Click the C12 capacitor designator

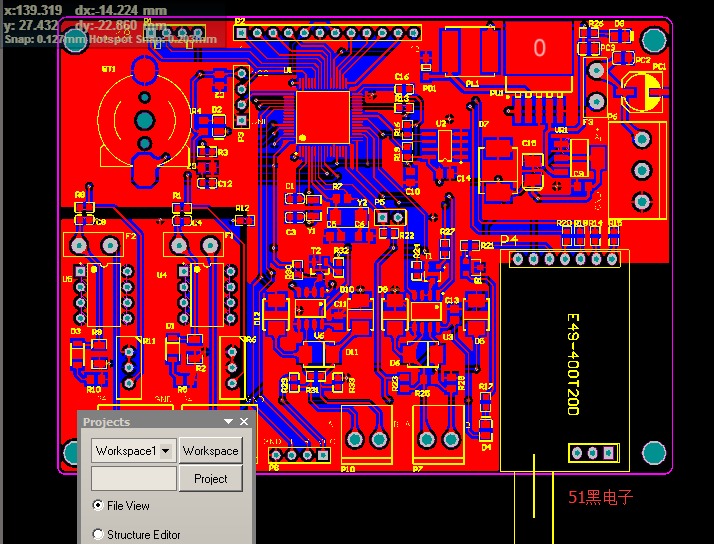pyautogui.click(x=225, y=184)
